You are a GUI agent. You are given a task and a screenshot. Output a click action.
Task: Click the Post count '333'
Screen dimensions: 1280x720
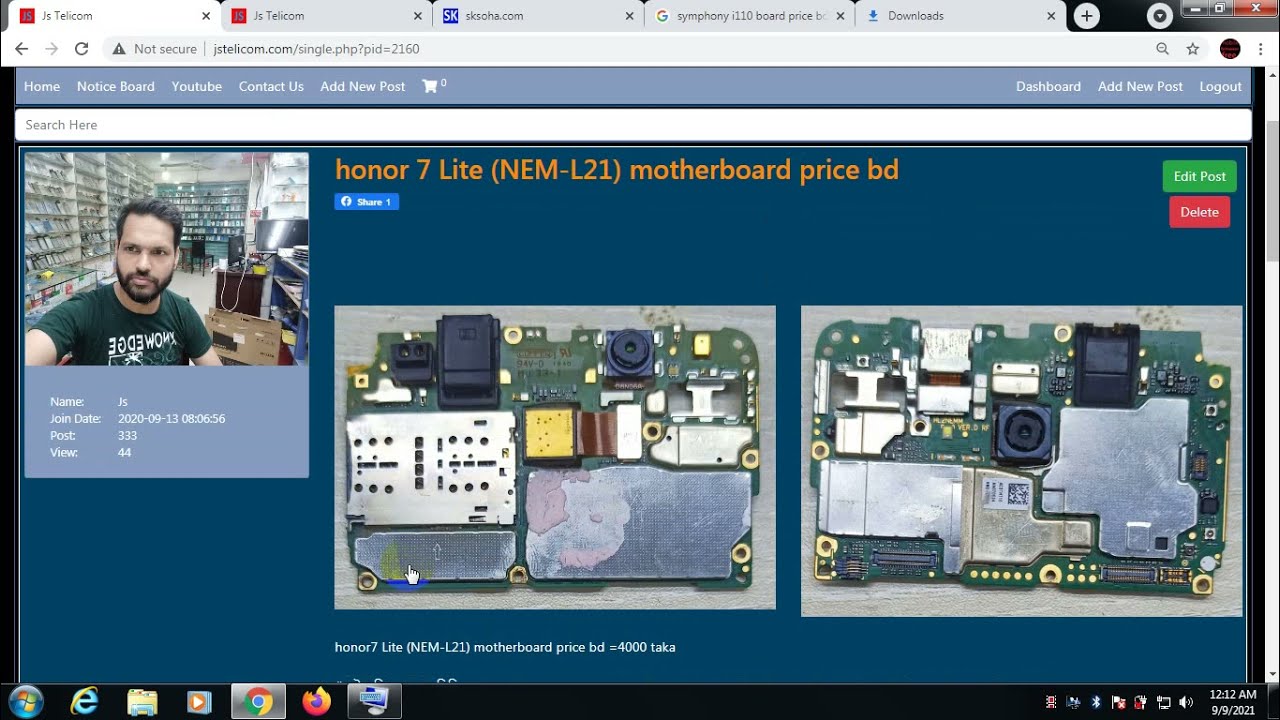point(127,435)
